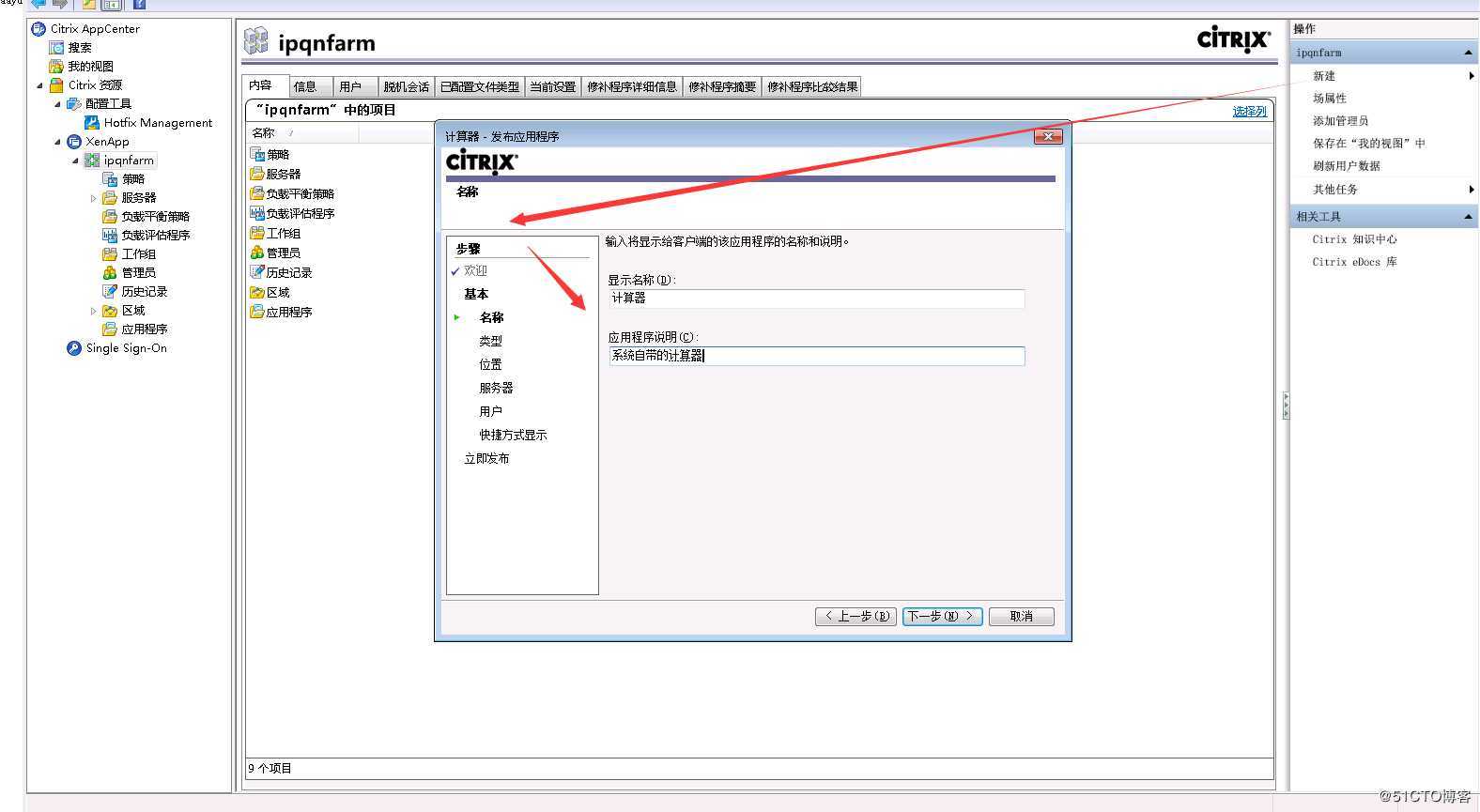Click the 管理员 people icon in tree

(x=110, y=272)
